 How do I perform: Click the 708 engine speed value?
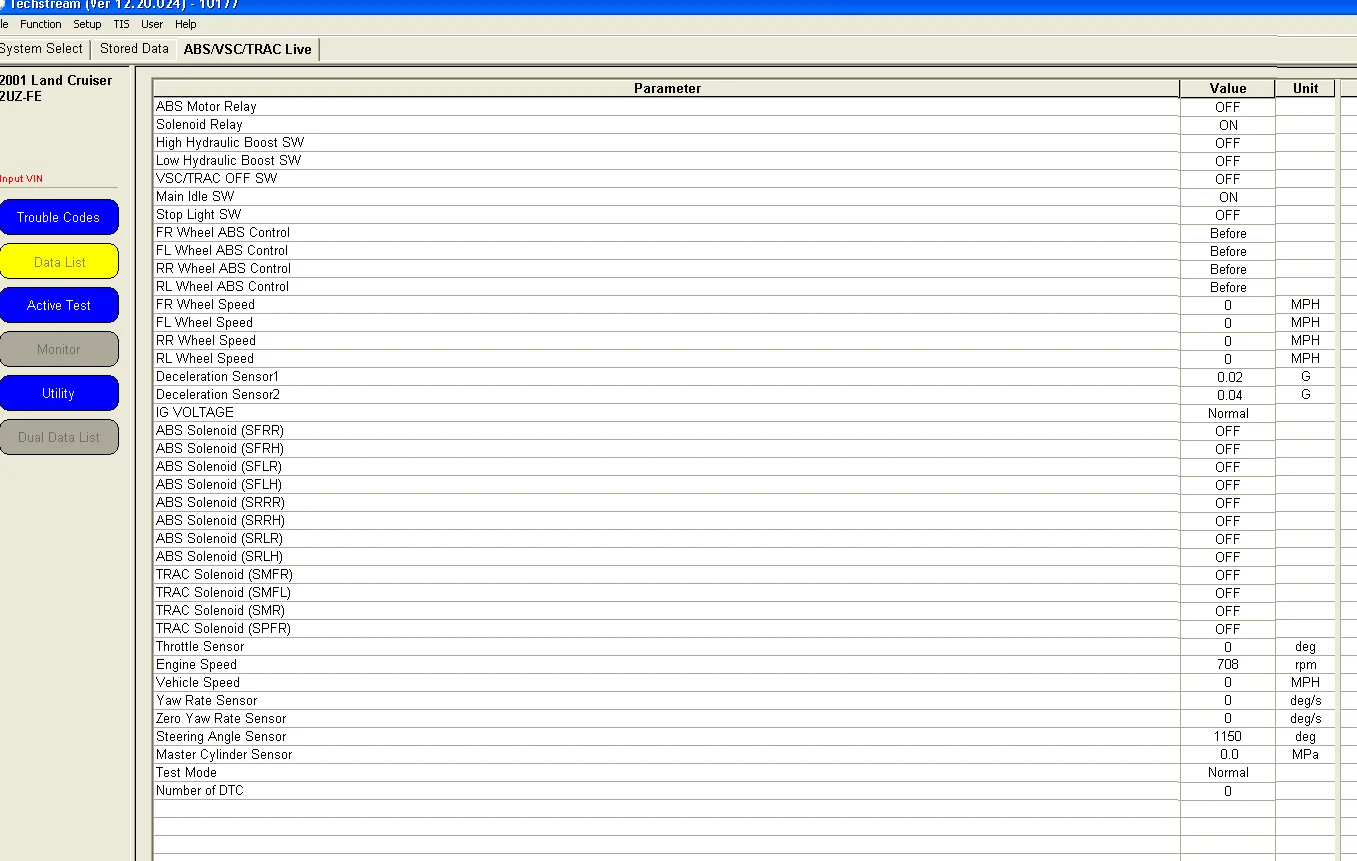(x=1228, y=665)
